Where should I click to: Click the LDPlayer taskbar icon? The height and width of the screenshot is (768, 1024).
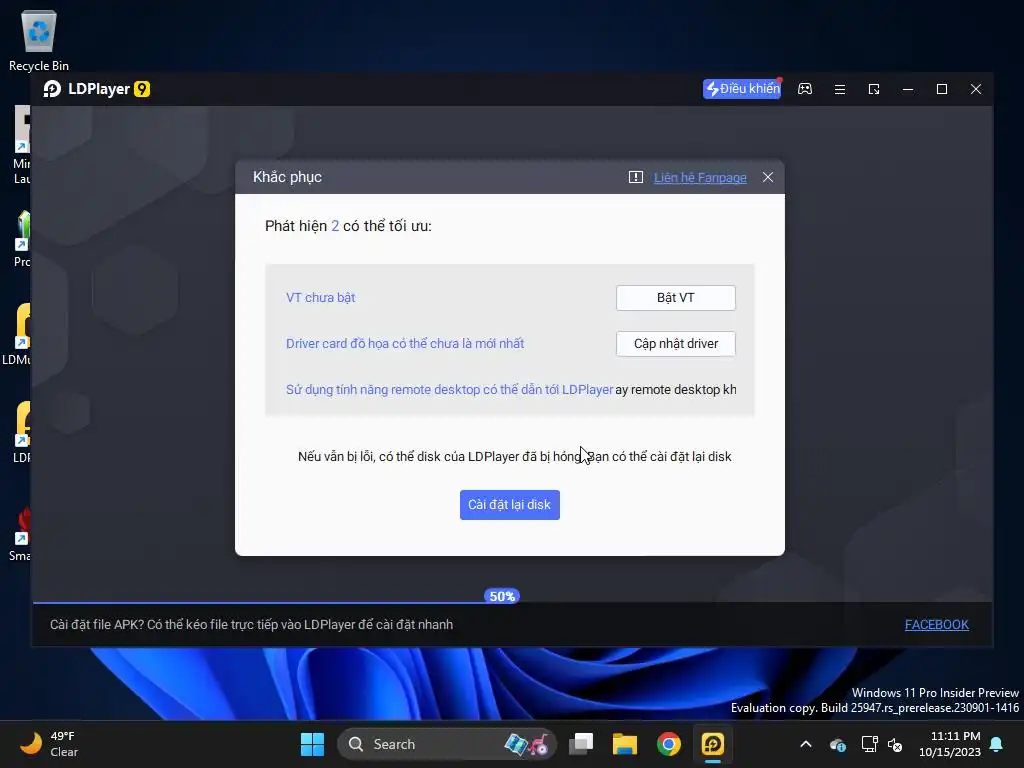pos(712,744)
